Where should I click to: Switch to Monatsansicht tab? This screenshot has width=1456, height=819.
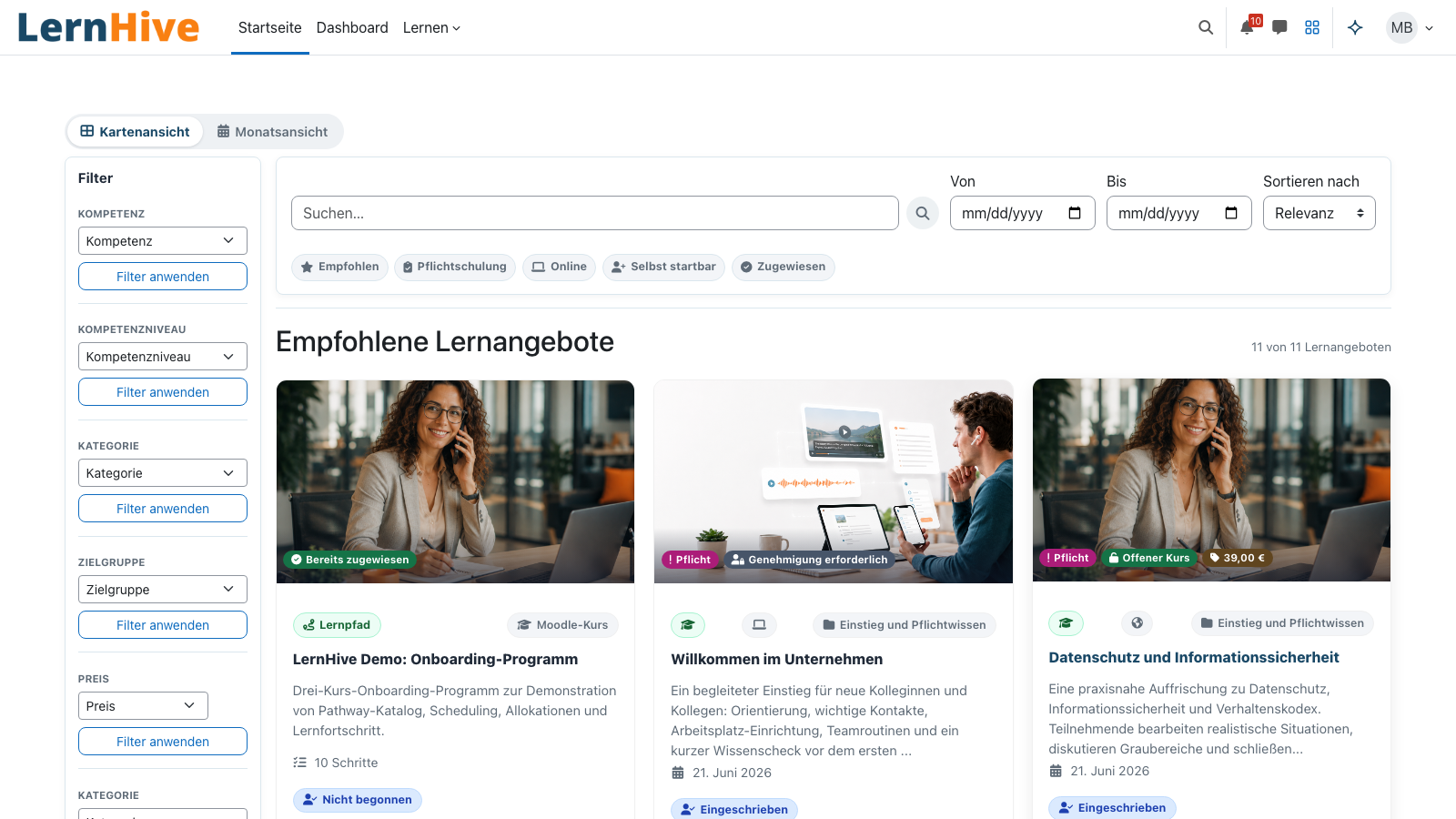click(x=272, y=131)
